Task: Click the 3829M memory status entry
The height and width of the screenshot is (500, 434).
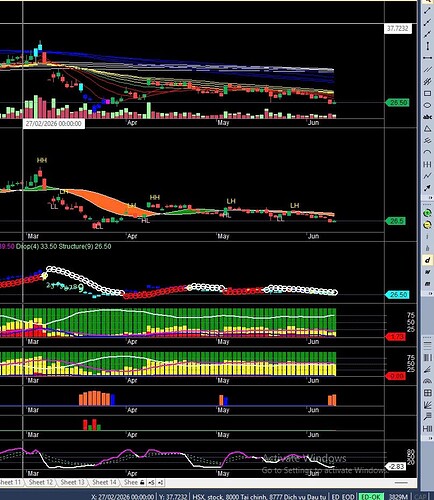Action: (398, 497)
